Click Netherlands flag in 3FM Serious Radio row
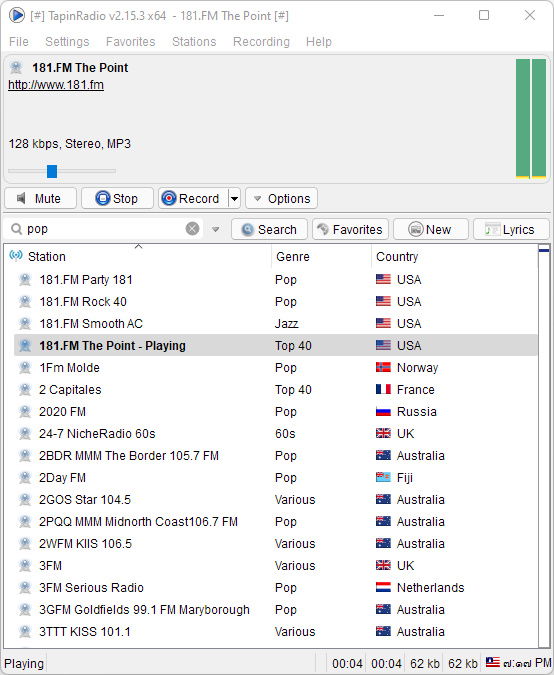Screen dimensions: 554x675 click(383, 588)
